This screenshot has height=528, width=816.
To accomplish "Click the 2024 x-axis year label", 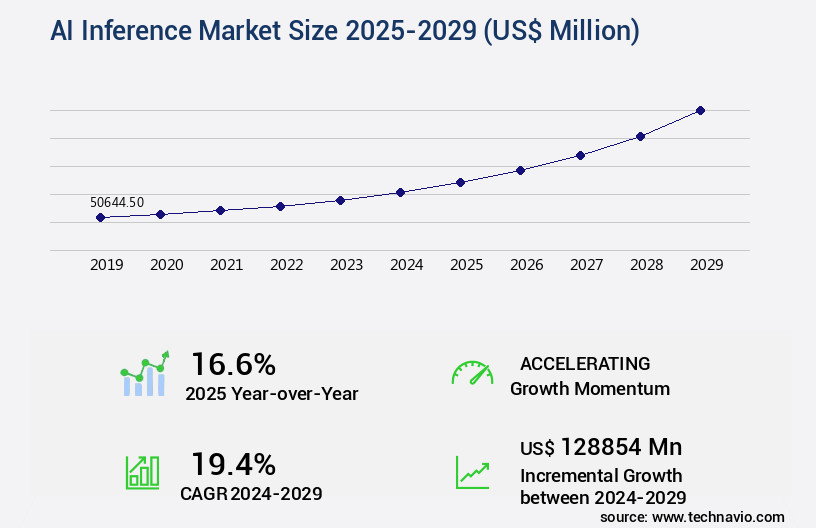I will pyautogui.click(x=406, y=265).
